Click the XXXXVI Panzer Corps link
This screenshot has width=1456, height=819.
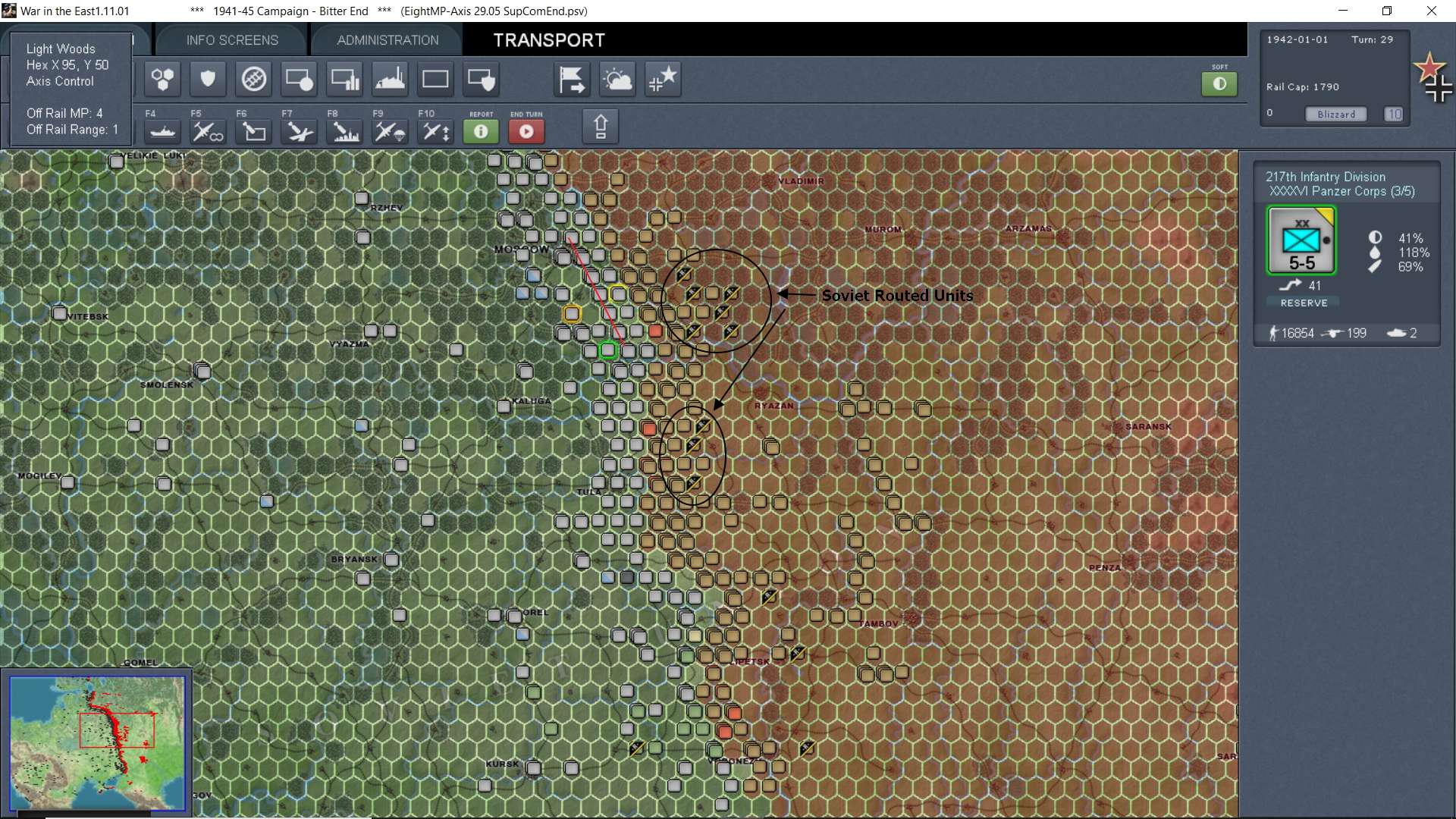click(1341, 191)
